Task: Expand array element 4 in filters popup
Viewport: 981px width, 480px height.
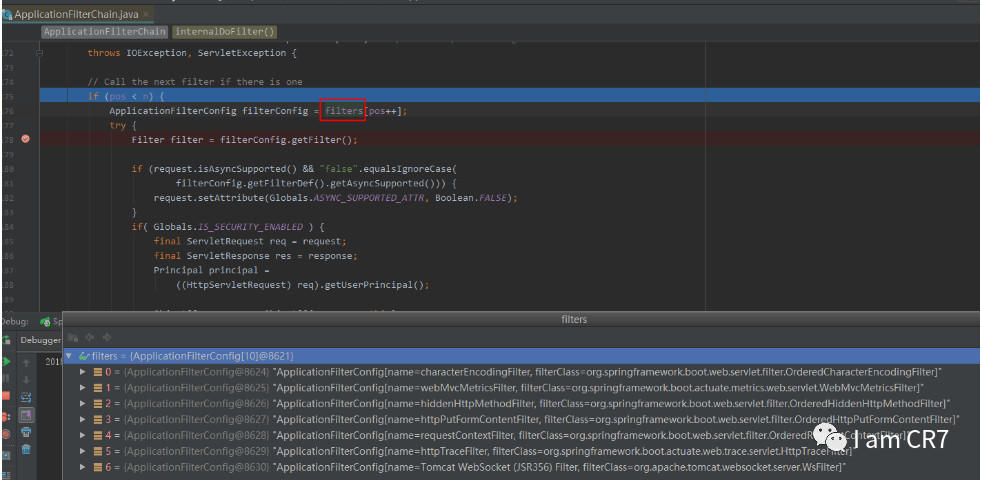Action: pyautogui.click(x=83, y=435)
